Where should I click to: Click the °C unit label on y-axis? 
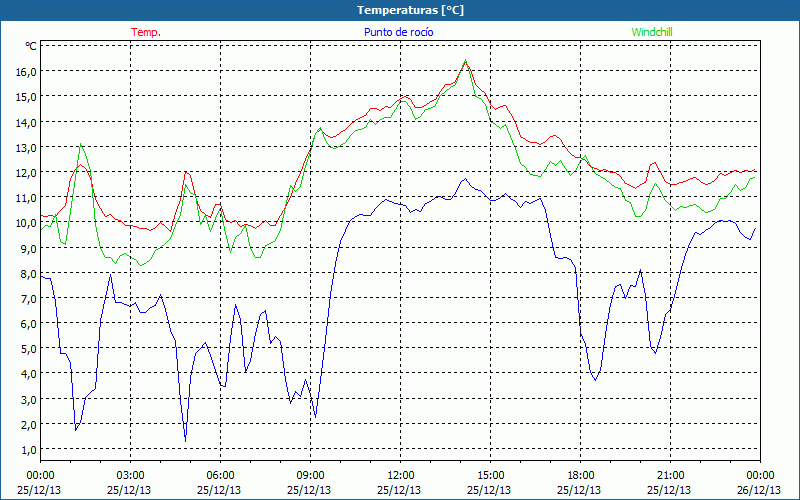point(31,46)
